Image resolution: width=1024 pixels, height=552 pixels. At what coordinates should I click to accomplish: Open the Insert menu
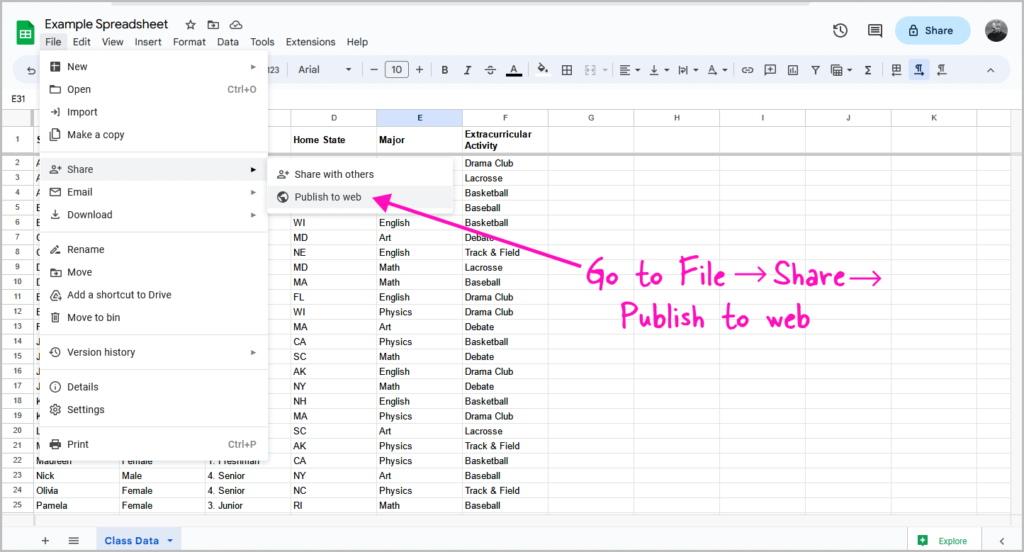click(148, 42)
